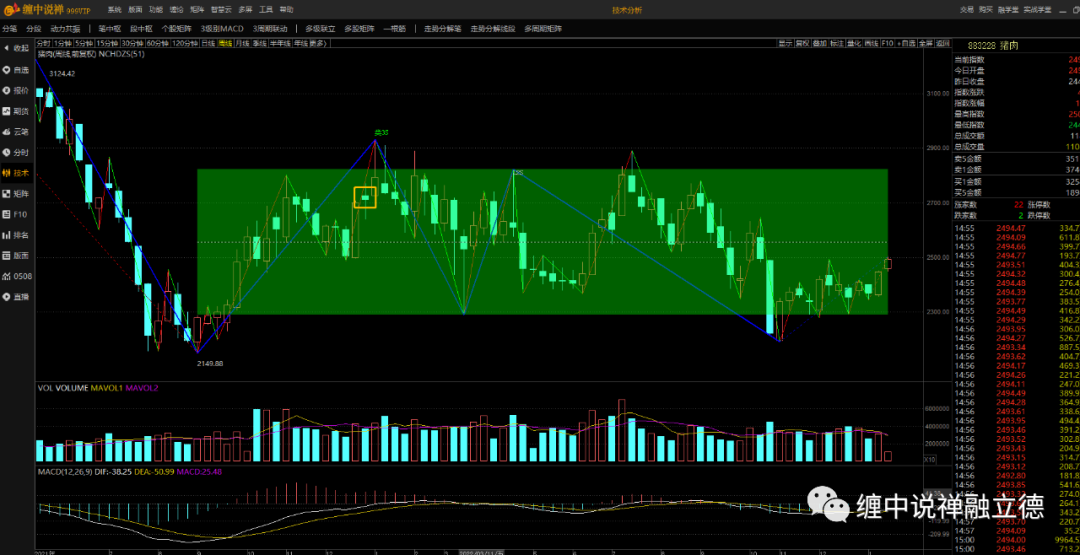
Task: Expand 更多 period options
Action: pyautogui.click(x=319, y=43)
